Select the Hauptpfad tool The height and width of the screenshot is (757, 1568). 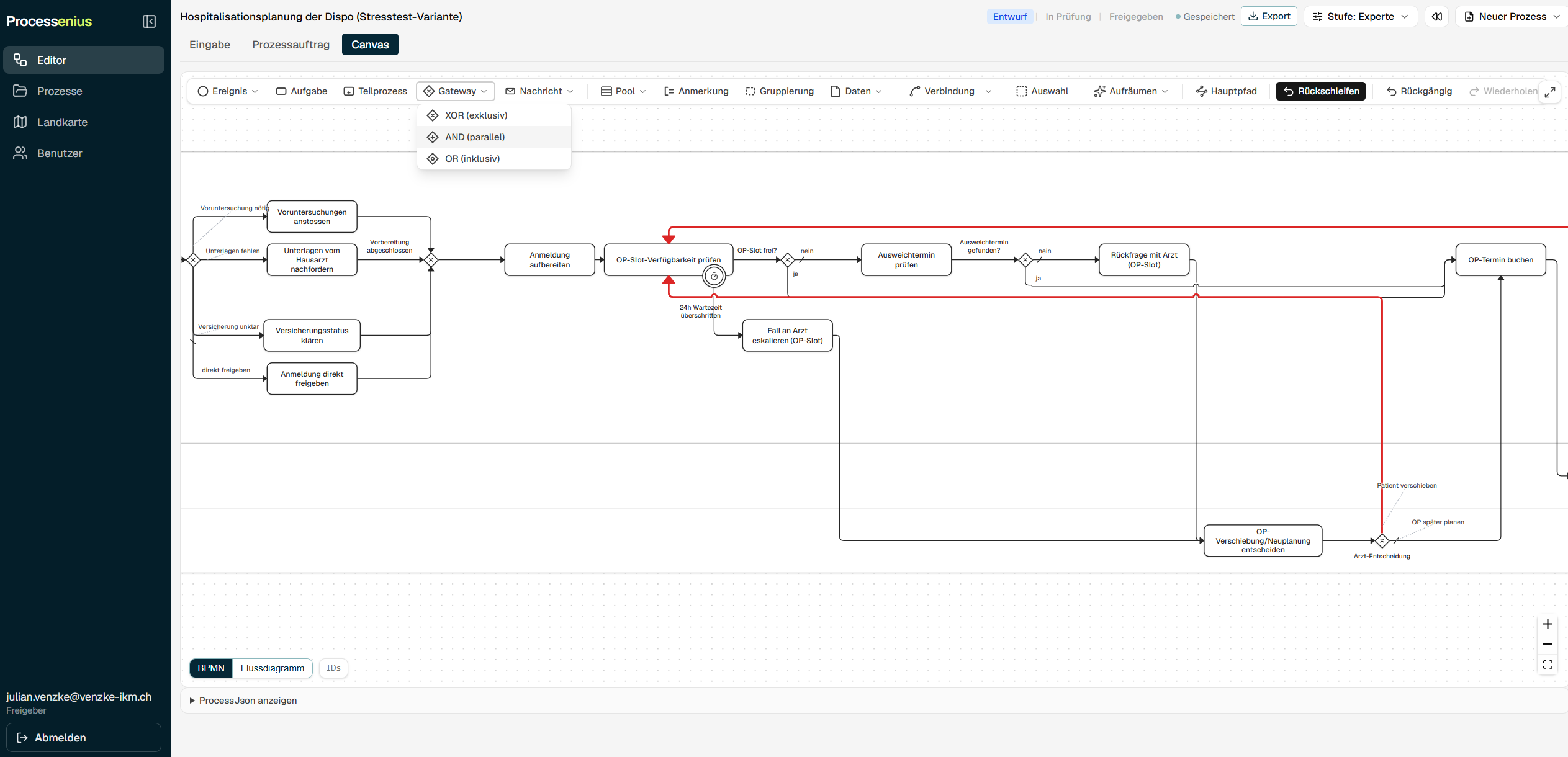point(1226,91)
